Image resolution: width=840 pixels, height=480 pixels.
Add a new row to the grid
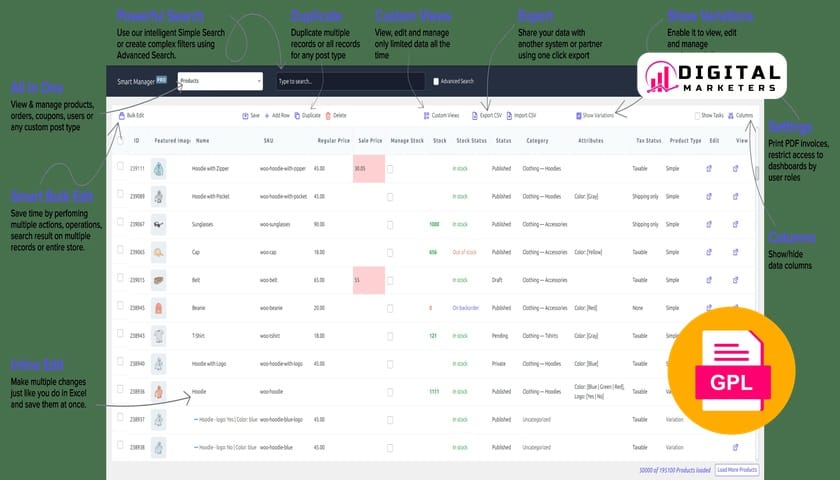click(x=267, y=116)
